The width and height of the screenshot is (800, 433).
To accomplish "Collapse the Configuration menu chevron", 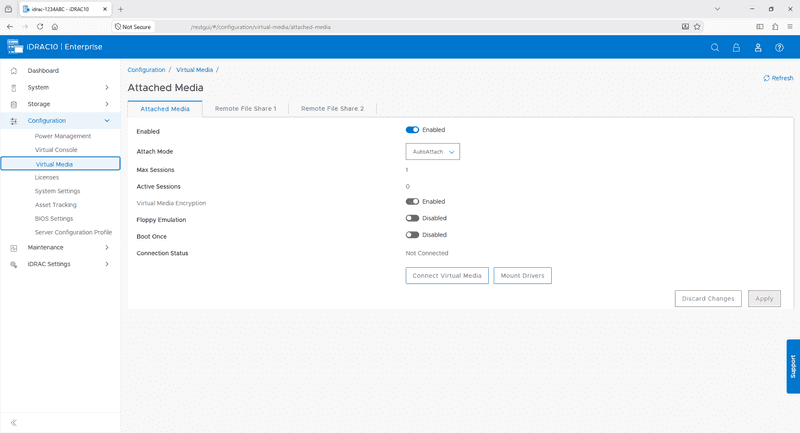I will (107, 121).
